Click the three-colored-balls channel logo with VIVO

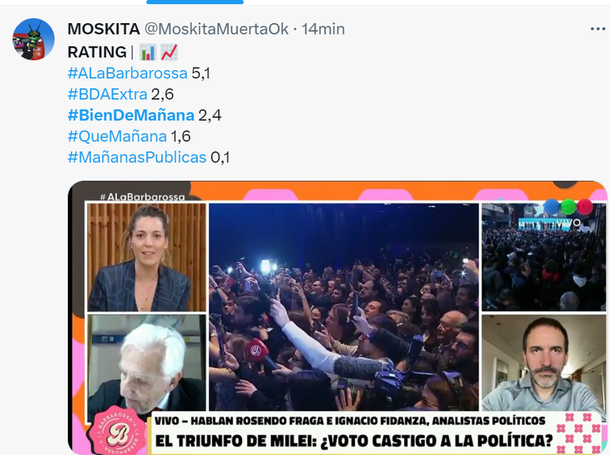[568, 214]
